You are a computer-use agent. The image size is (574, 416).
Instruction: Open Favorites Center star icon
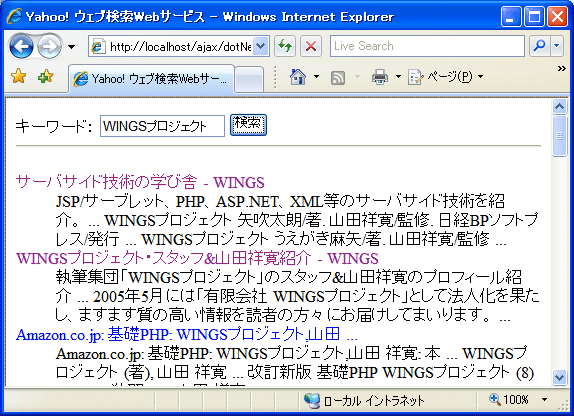(18, 77)
